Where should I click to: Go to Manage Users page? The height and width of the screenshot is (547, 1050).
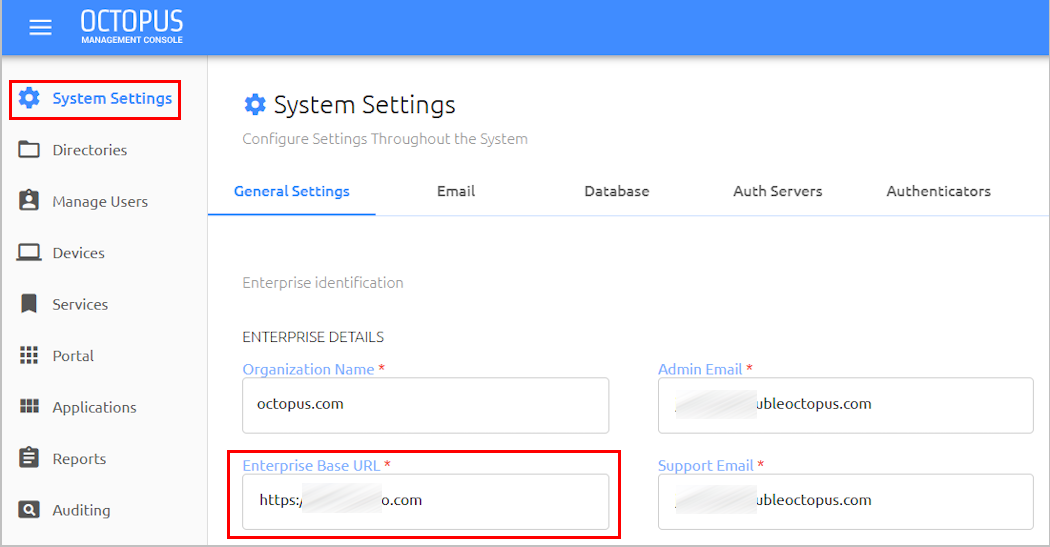(x=100, y=202)
